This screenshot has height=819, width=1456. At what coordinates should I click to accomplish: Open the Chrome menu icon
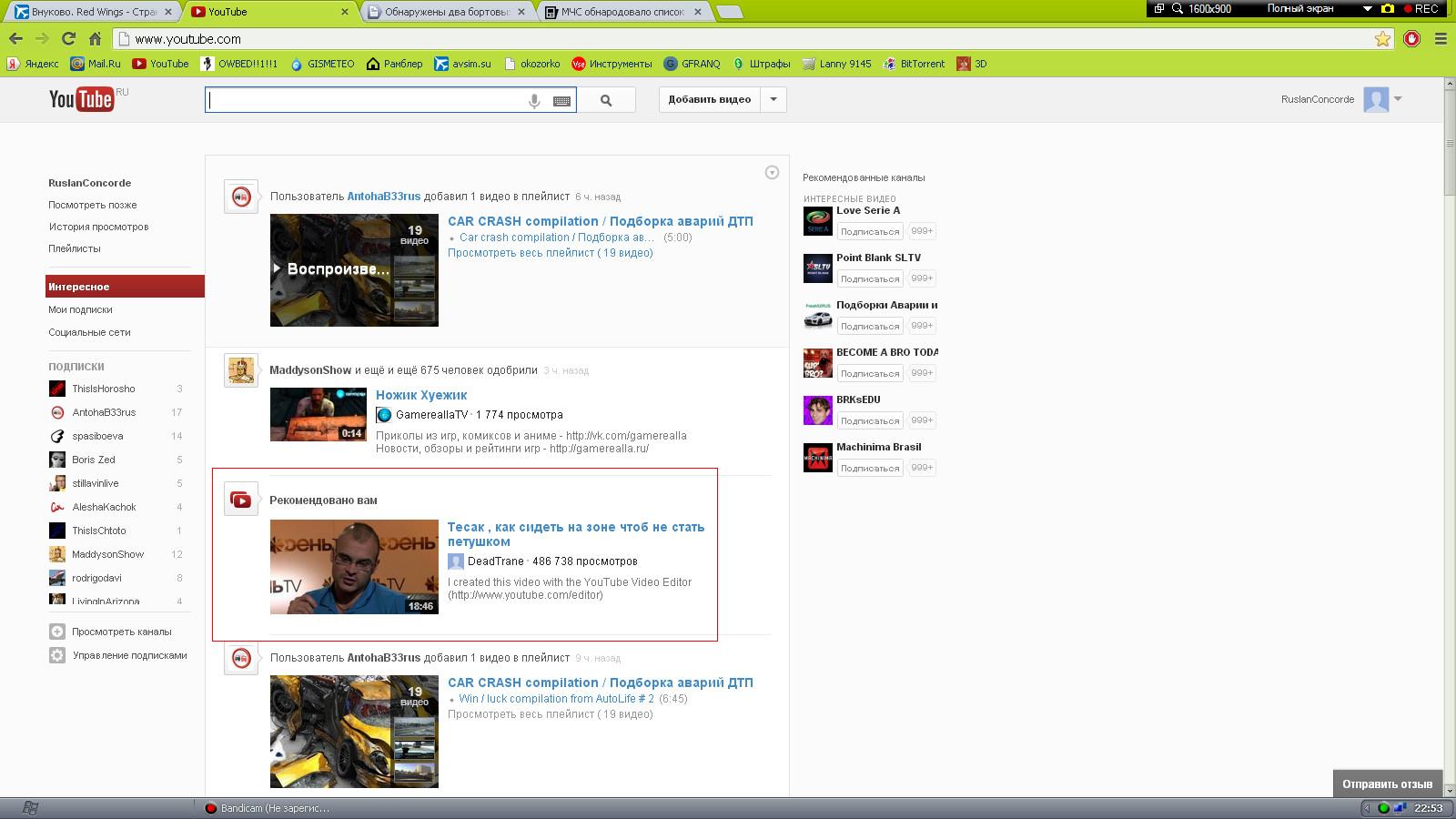1441,39
